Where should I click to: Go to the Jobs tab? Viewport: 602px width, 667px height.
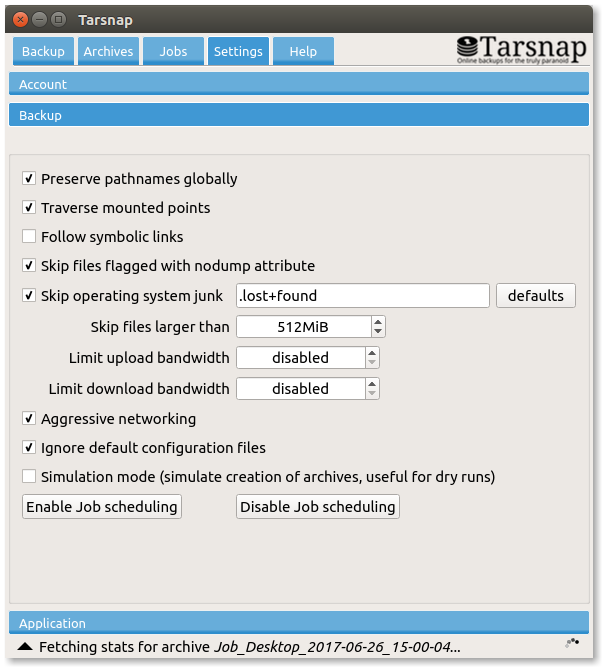tap(173, 51)
